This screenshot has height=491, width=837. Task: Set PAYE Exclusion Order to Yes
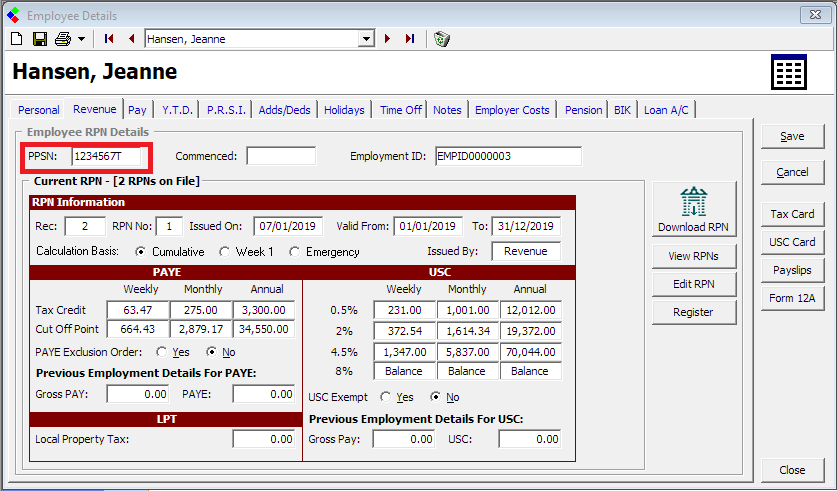[163, 352]
